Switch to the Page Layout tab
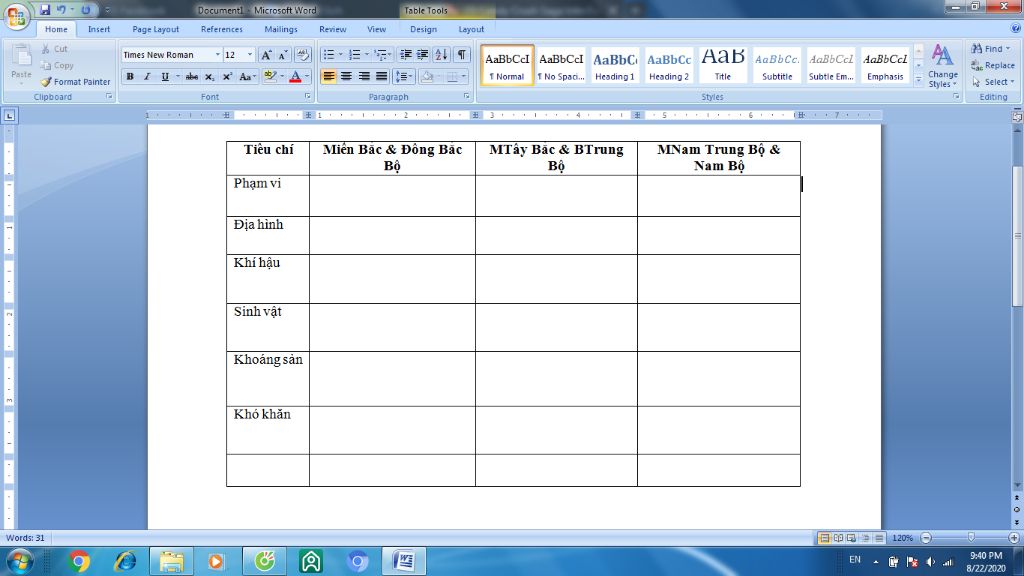This screenshot has width=1024, height=576. click(x=155, y=29)
